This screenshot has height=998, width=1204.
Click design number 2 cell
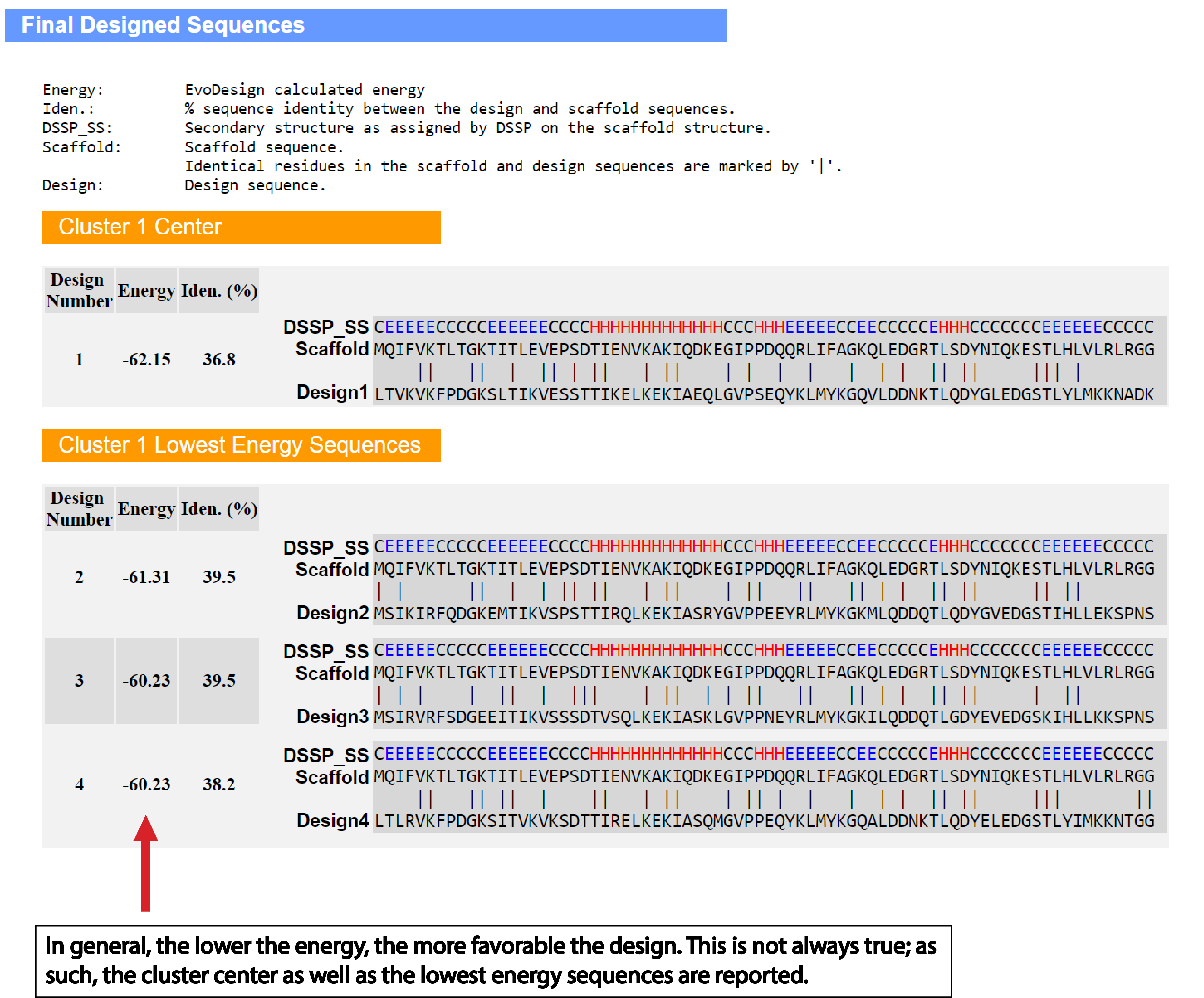click(x=79, y=577)
